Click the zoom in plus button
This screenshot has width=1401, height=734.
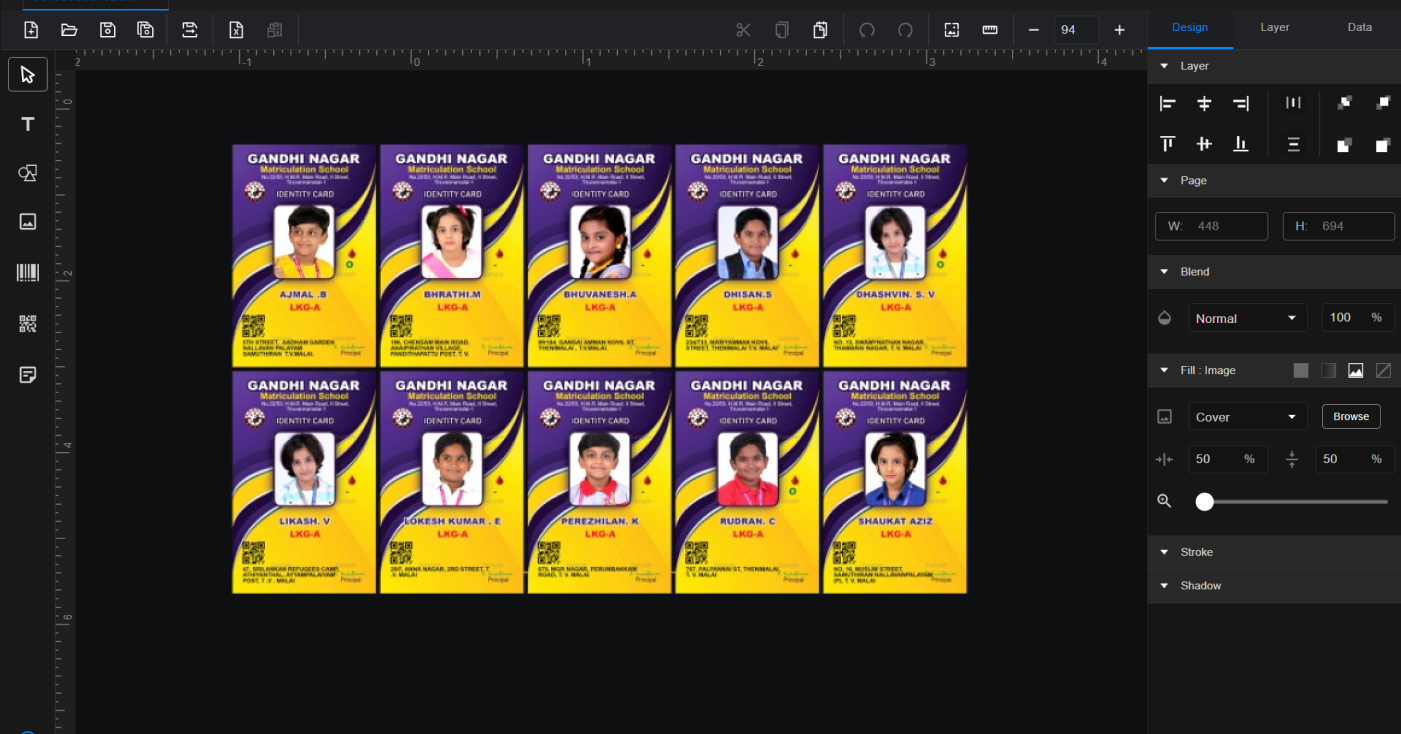[1119, 30]
